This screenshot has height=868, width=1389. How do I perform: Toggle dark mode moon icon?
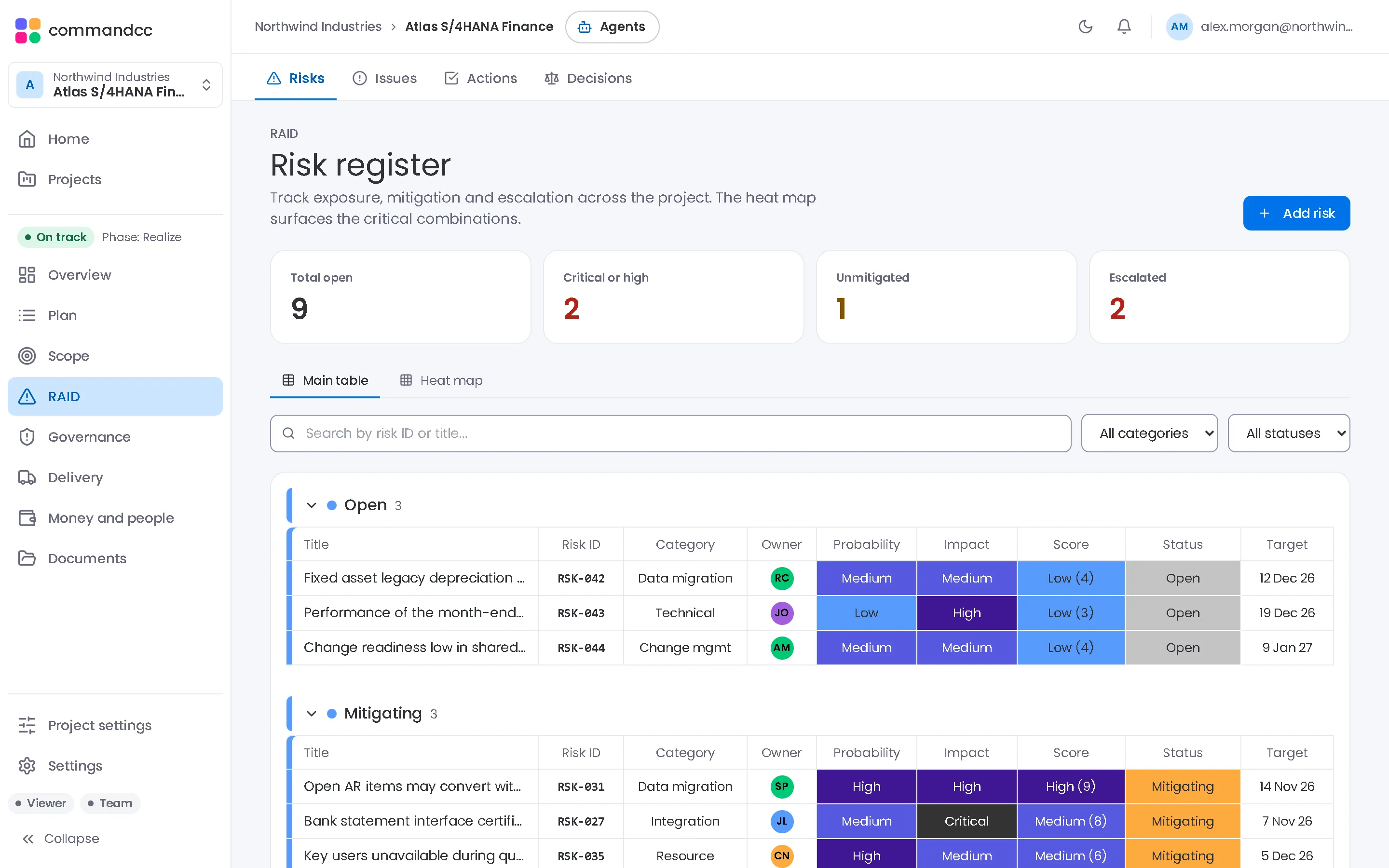[1085, 27]
